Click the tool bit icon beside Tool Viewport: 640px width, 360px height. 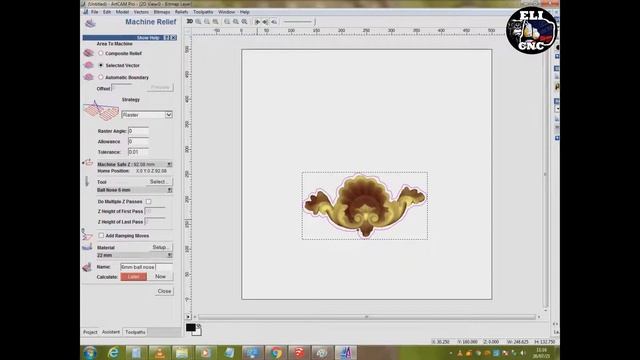coord(87,181)
